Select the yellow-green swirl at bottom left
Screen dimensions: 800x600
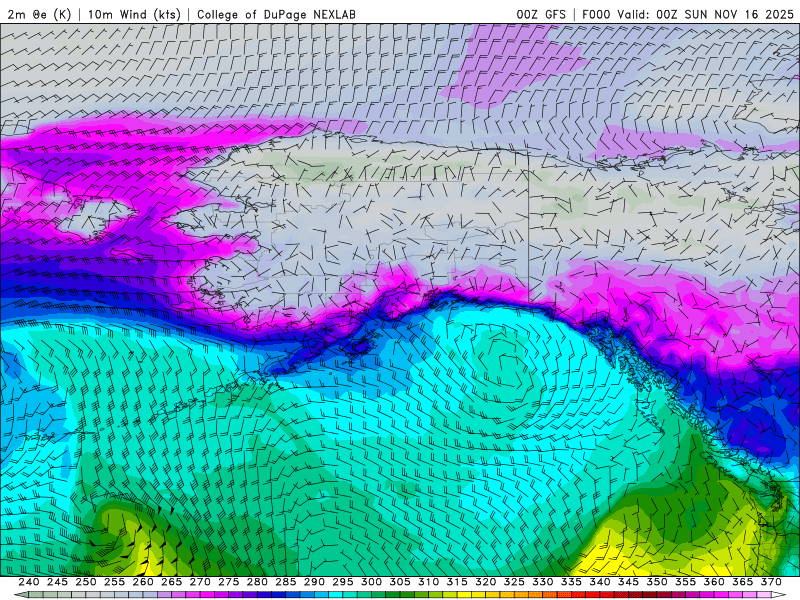(135, 545)
